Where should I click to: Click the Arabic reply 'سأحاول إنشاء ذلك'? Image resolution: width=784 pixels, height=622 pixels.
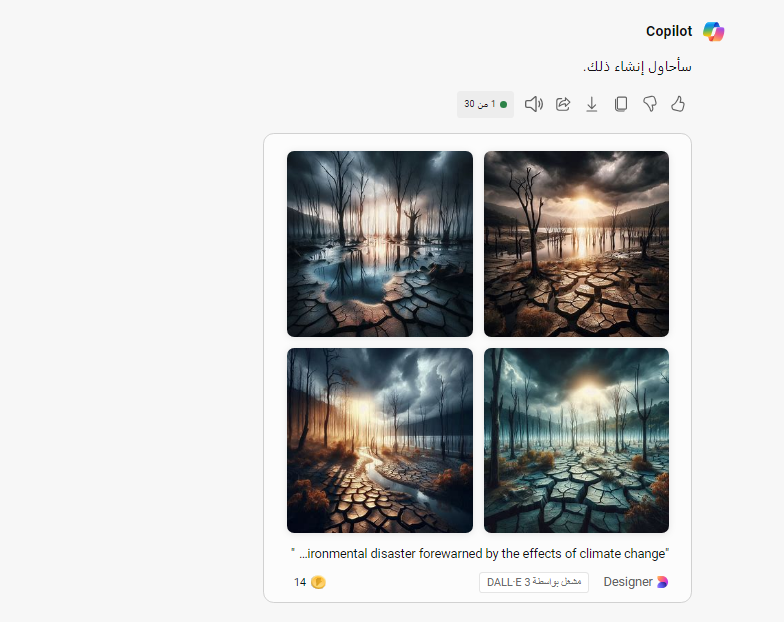tap(637, 66)
